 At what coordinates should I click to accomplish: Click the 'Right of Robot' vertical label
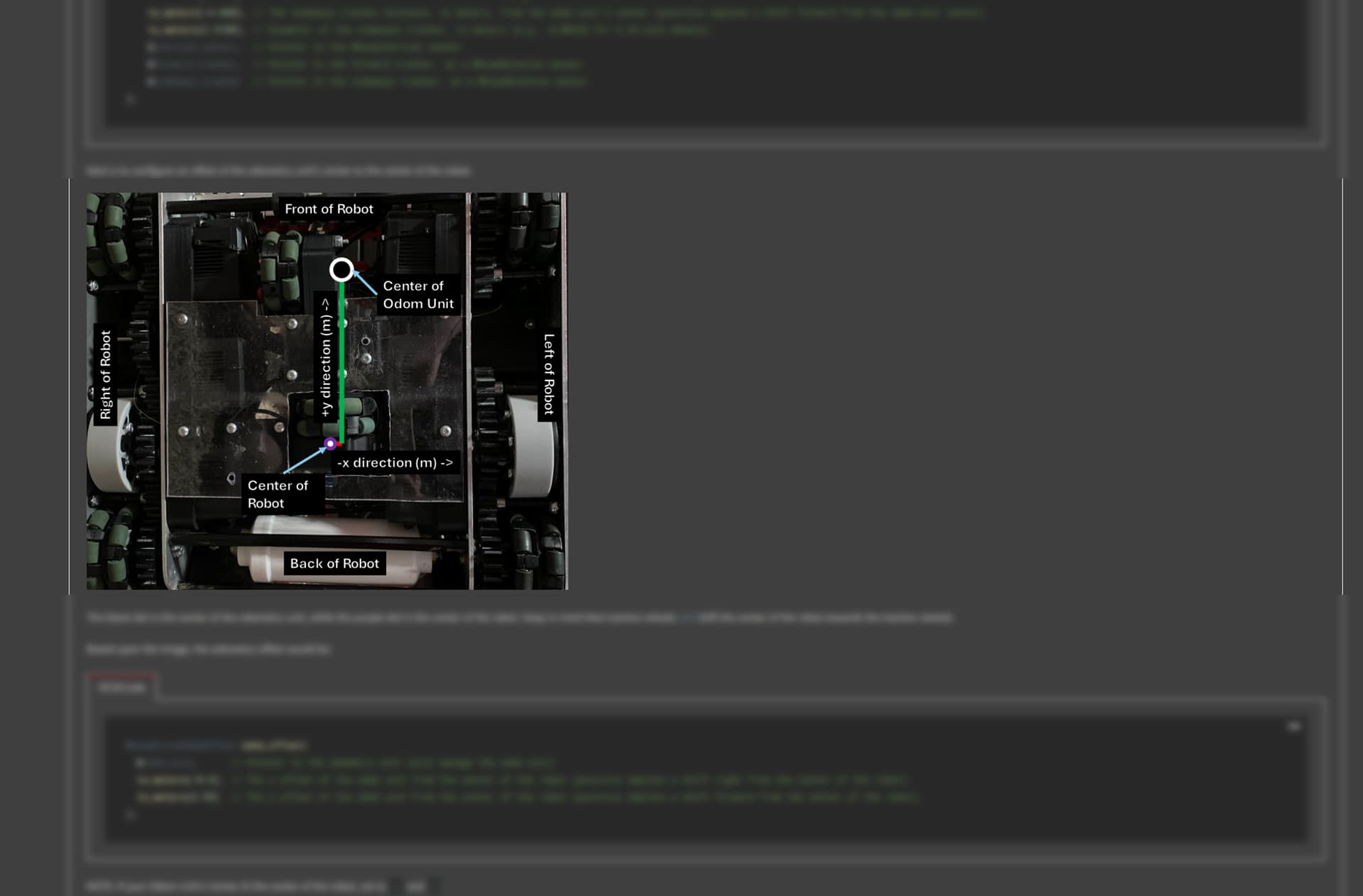click(x=106, y=374)
